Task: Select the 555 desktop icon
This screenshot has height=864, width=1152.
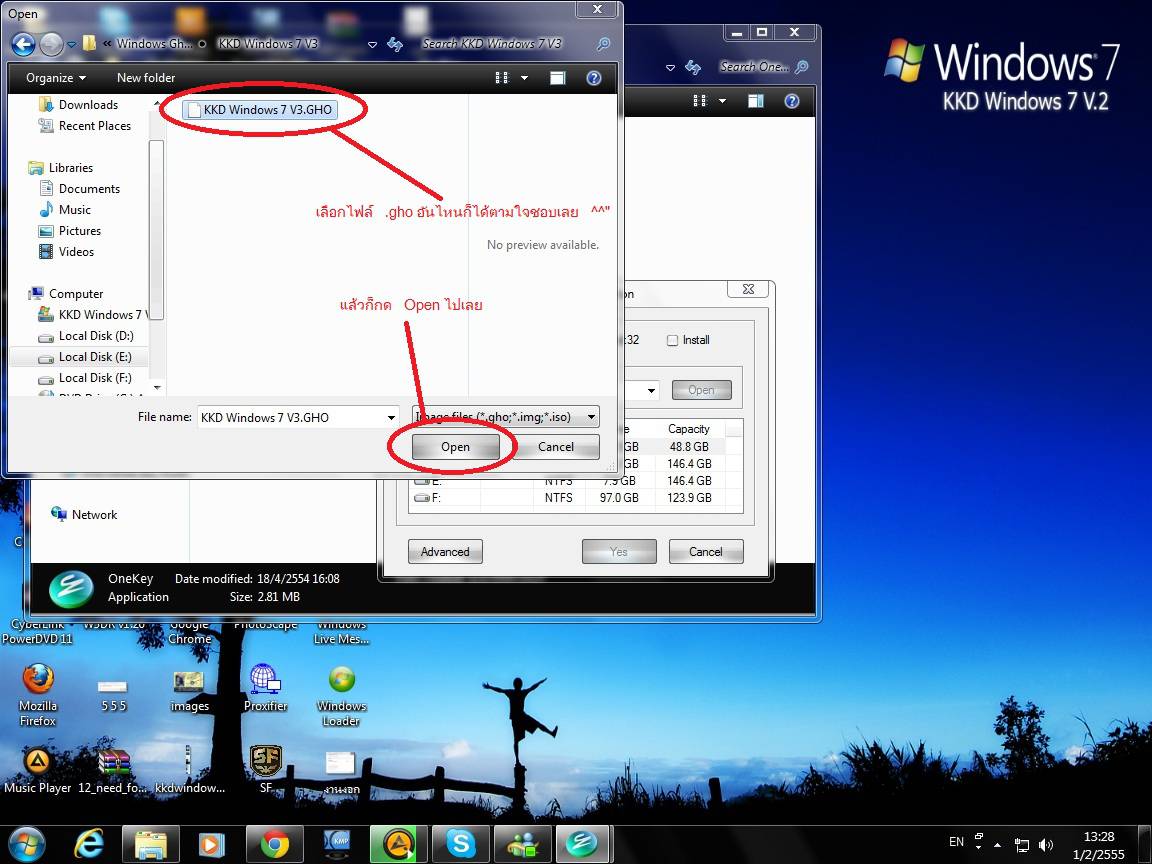Action: [113, 694]
